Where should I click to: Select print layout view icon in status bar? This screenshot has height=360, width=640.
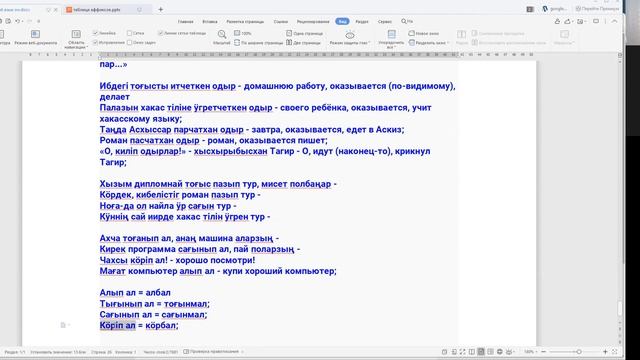click(x=481, y=351)
